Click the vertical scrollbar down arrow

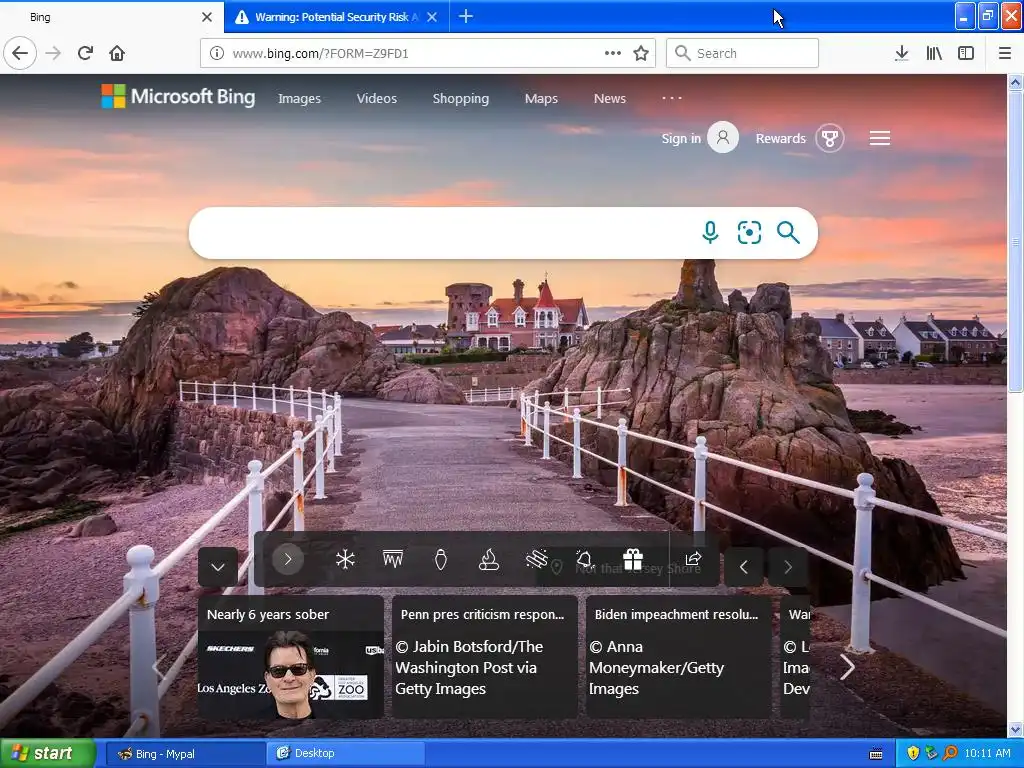pyautogui.click(x=1016, y=729)
